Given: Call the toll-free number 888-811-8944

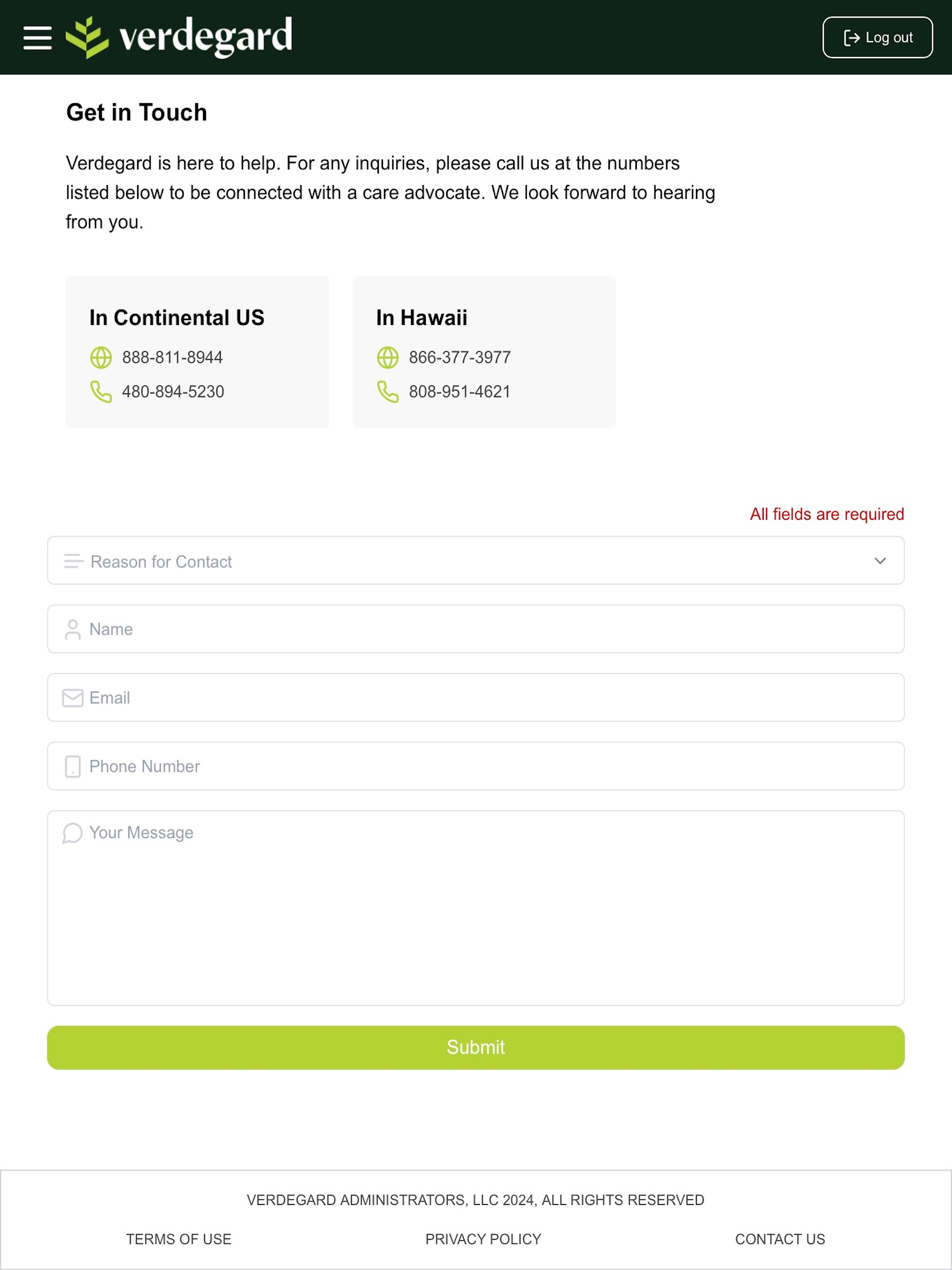Looking at the screenshot, I should coord(172,357).
